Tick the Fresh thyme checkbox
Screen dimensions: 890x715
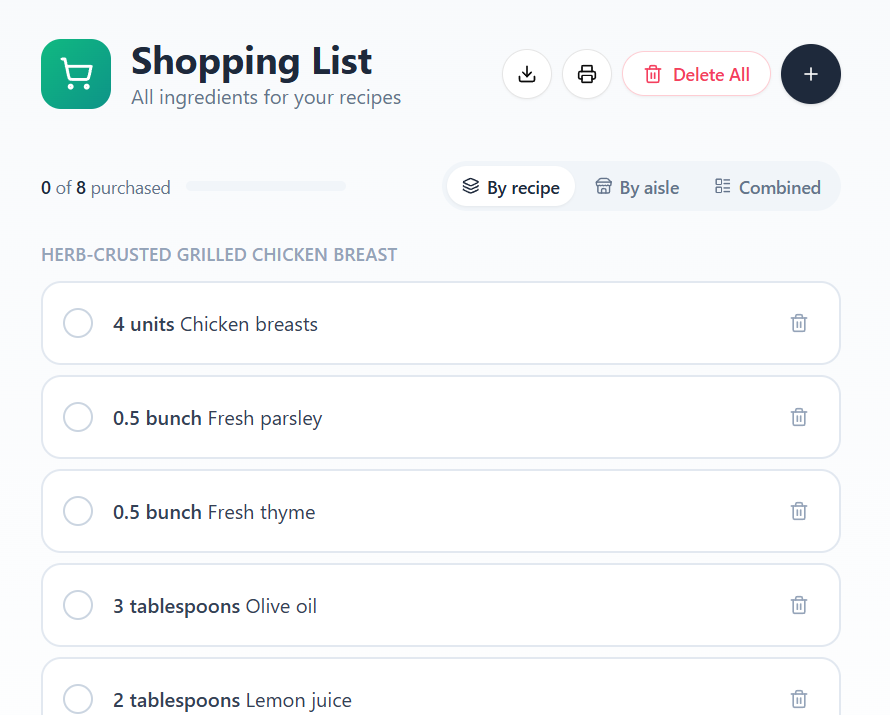[x=78, y=511]
